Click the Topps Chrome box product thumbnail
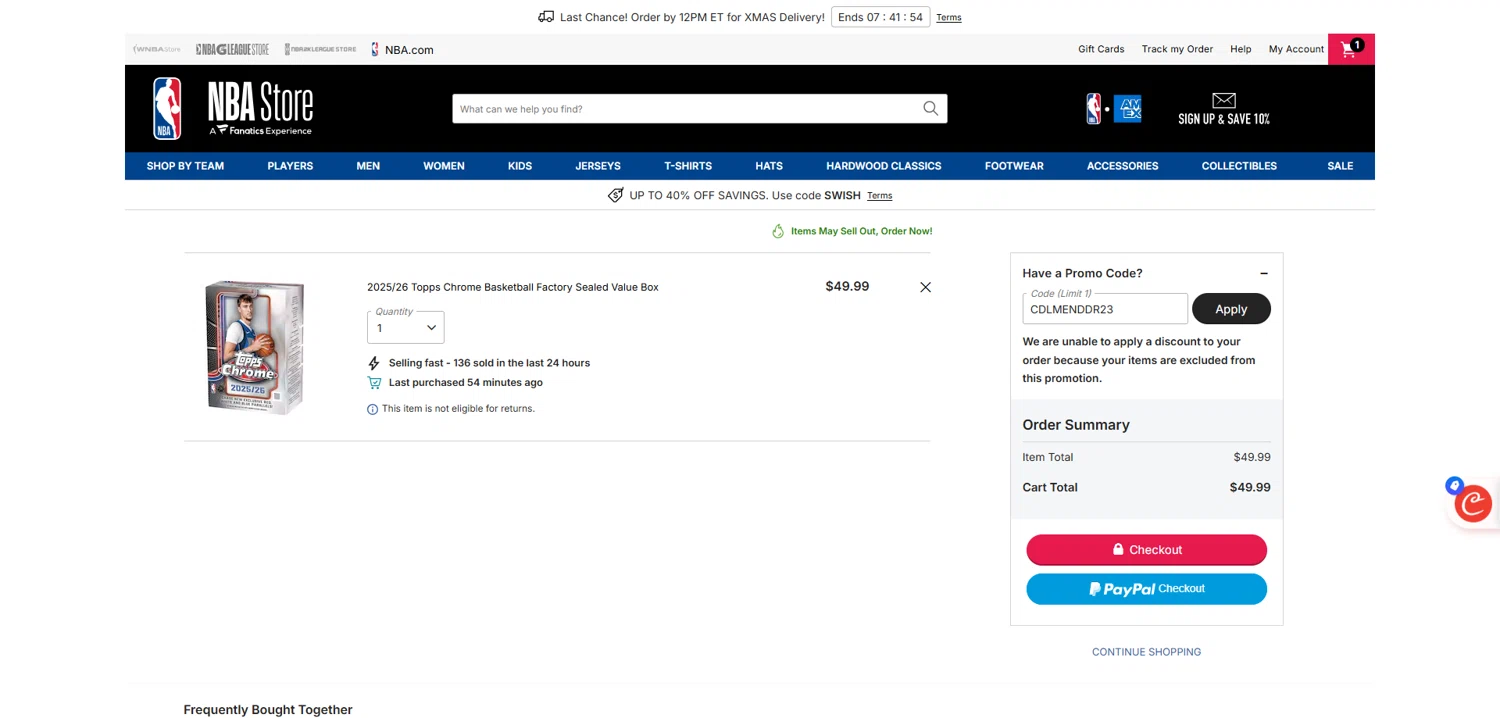Screen dimensions: 1500x718 pos(255,347)
